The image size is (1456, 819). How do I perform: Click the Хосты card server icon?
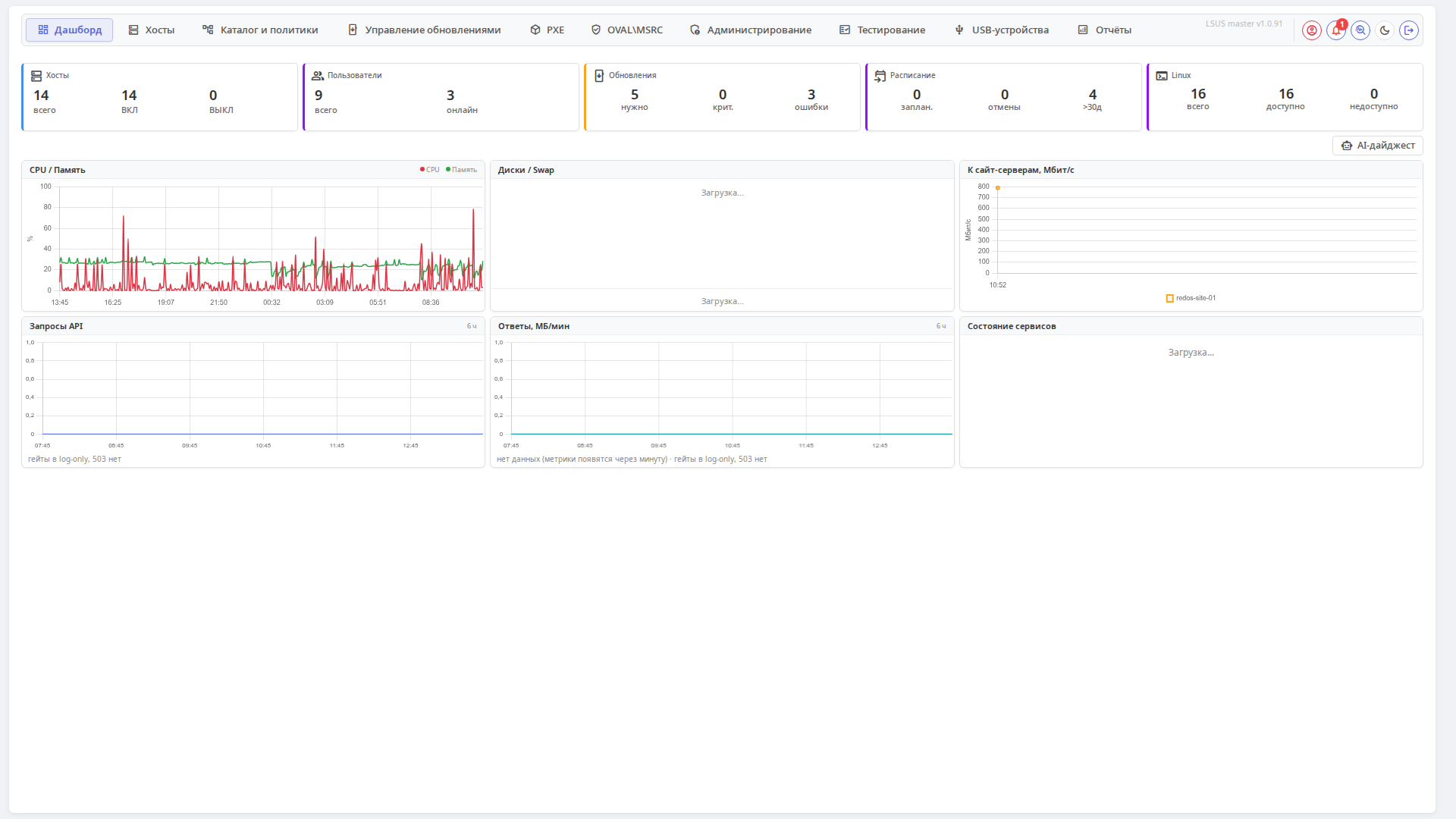[36, 76]
